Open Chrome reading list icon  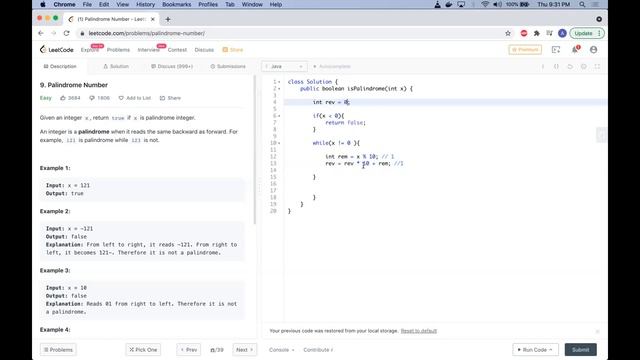(x=549, y=33)
